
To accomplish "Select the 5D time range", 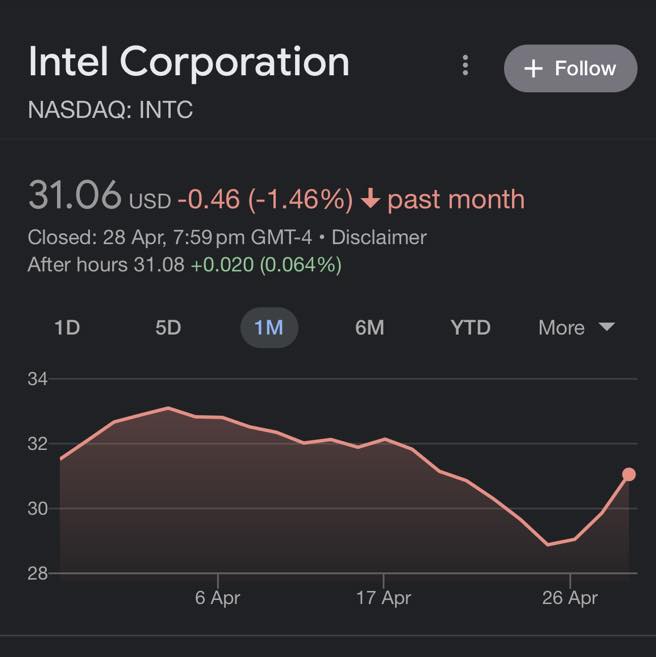I will pos(168,327).
